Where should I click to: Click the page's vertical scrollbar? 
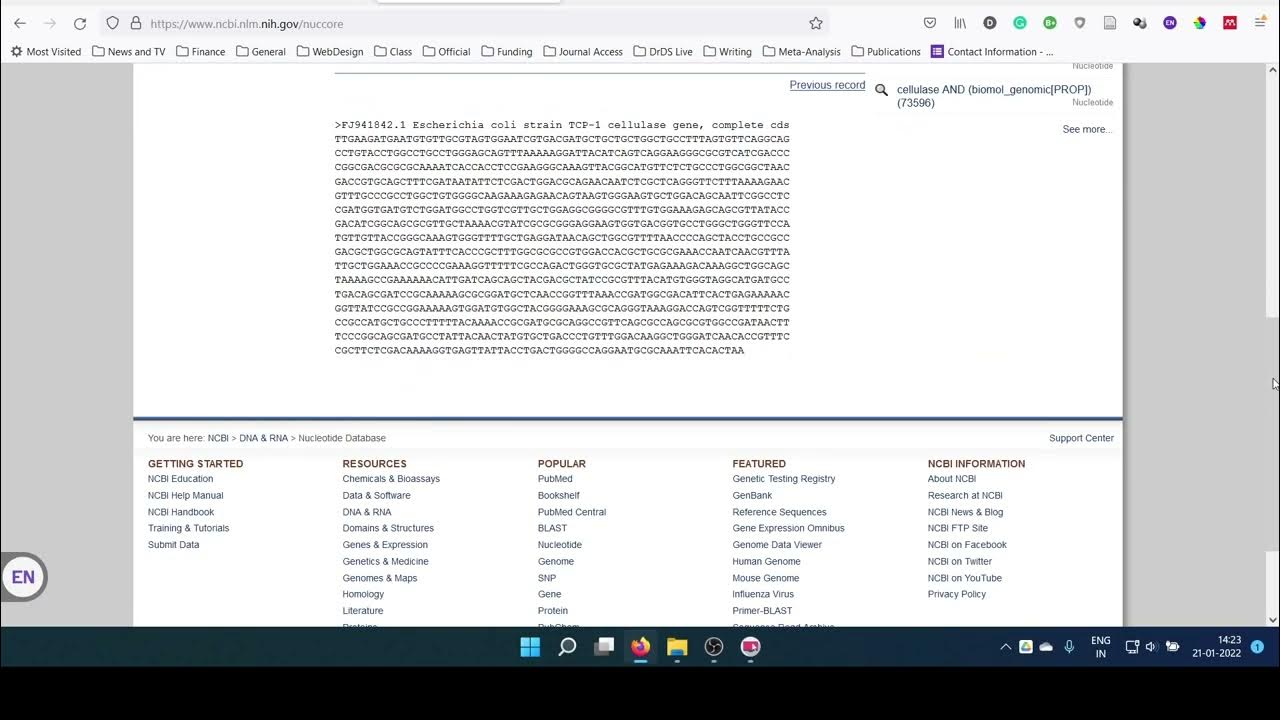tap(1272, 345)
